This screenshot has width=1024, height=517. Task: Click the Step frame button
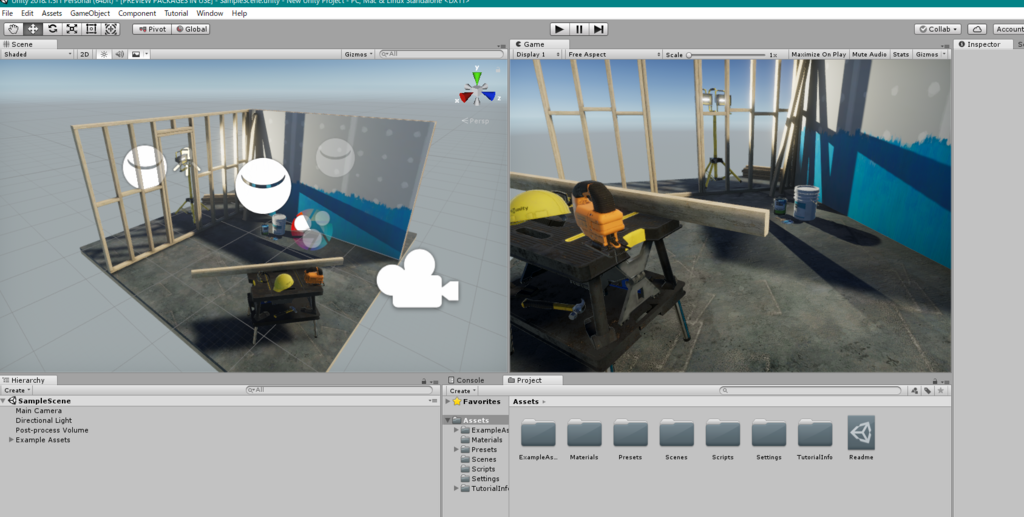coord(598,29)
